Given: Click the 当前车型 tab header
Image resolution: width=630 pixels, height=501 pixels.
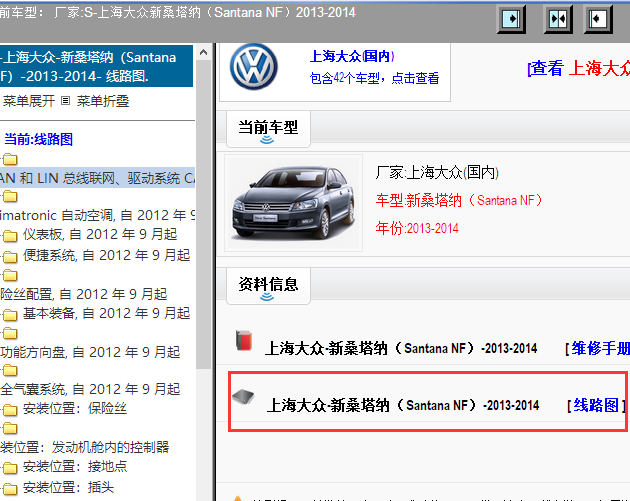Looking at the screenshot, I should 268,129.
